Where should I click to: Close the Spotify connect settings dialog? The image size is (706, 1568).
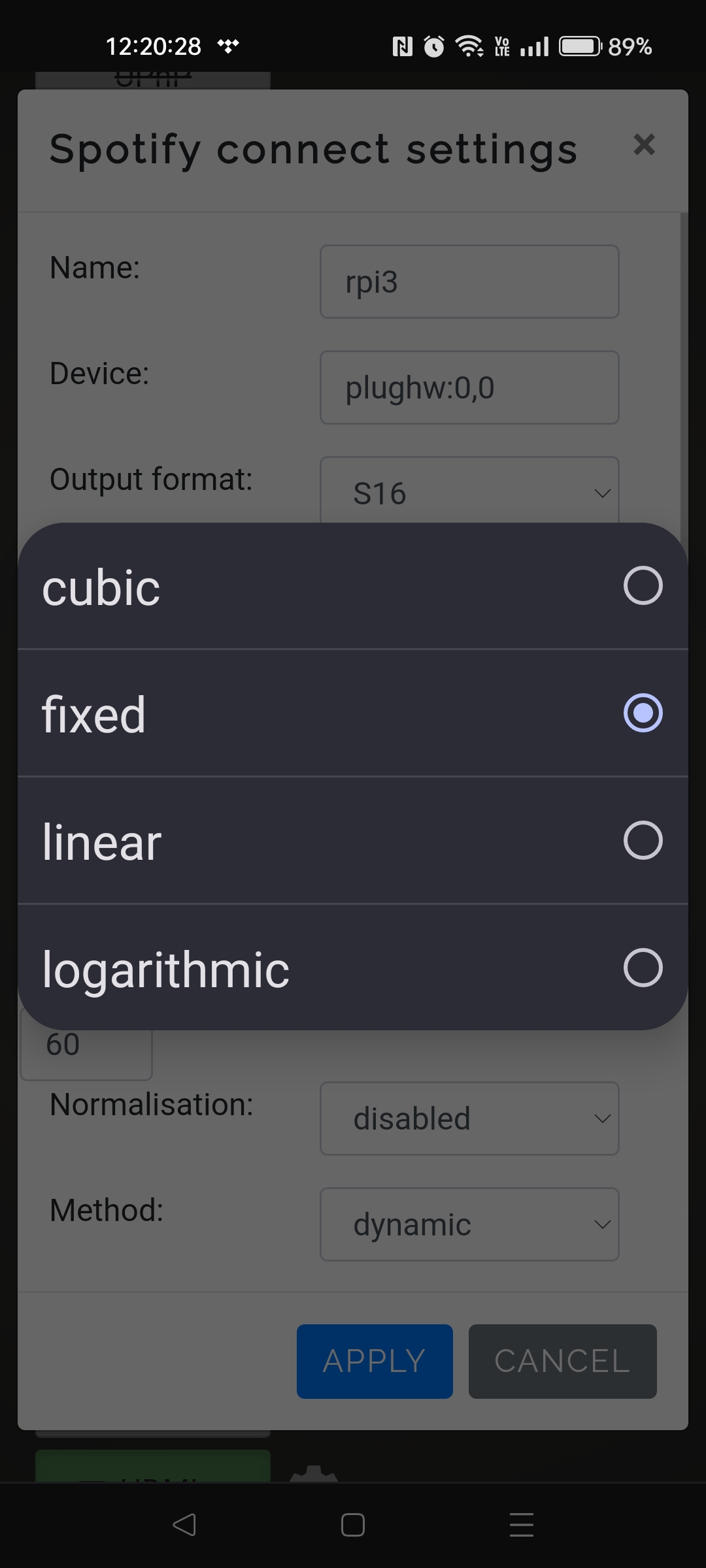point(644,144)
